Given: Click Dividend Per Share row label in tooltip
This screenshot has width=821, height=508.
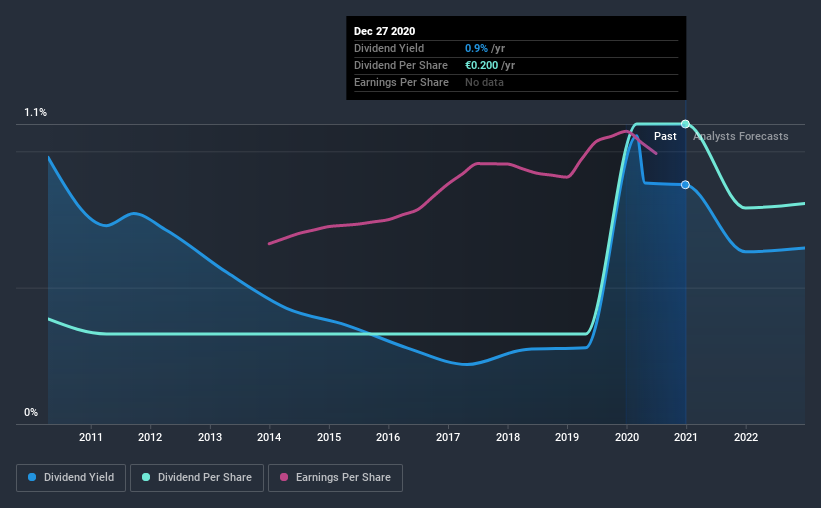Looking at the screenshot, I should pos(401,65).
